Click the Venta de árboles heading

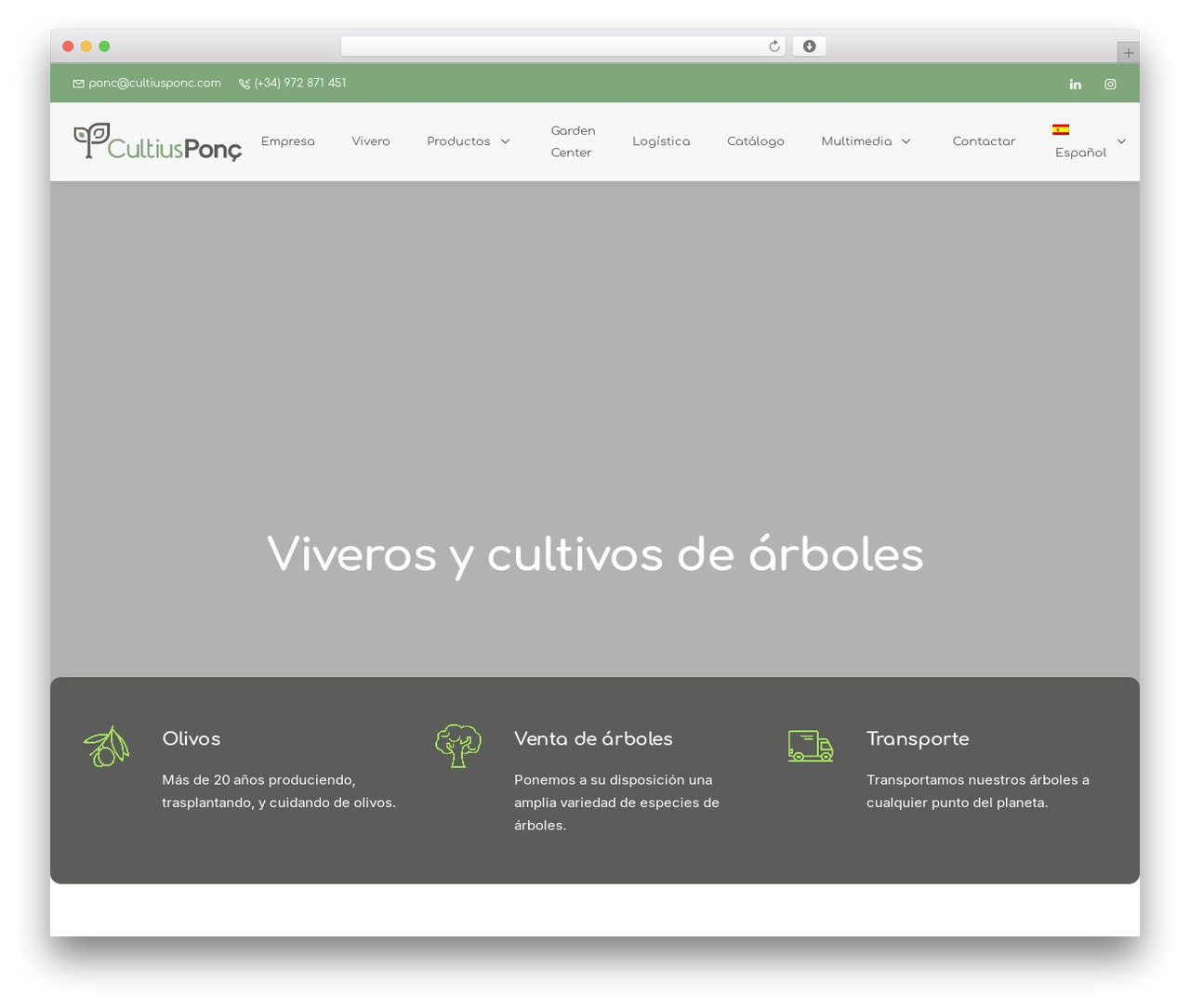(x=593, y=738)
